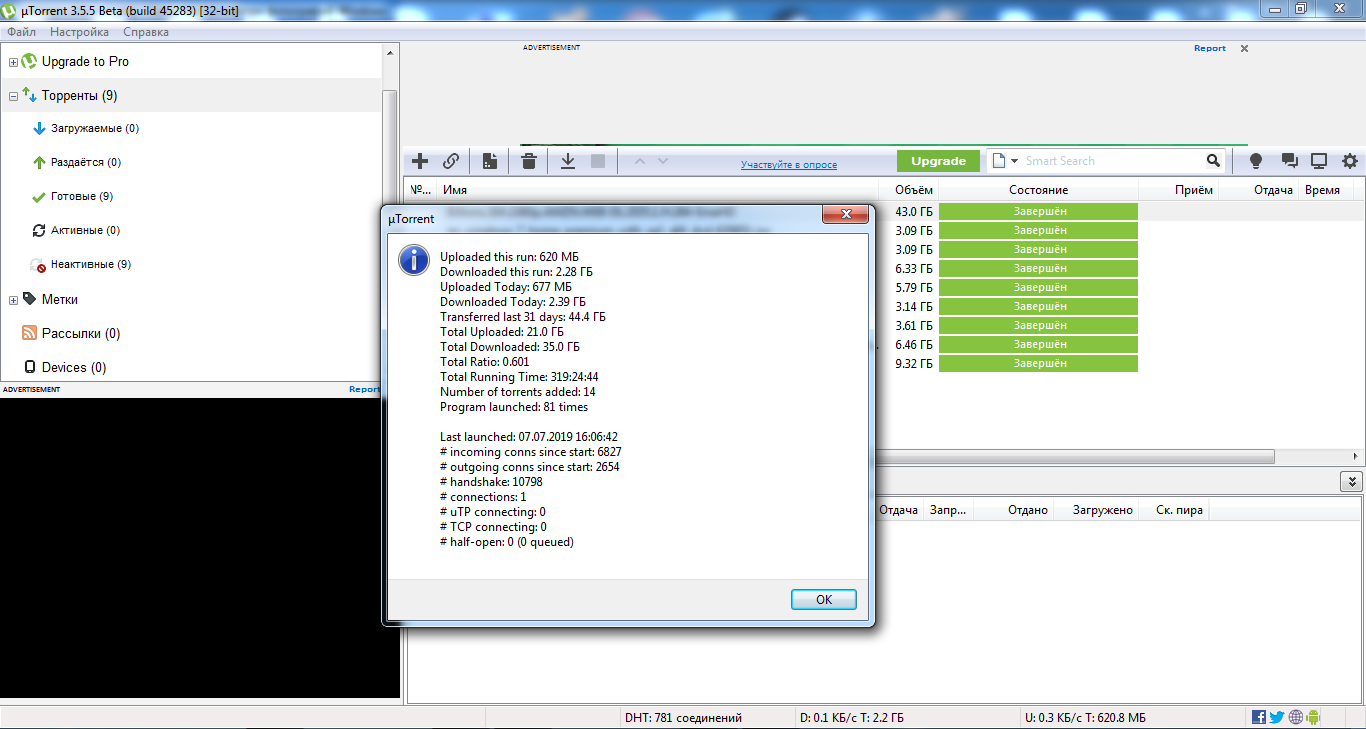Image resolution: width=1366 pixels, height=729 pixels.
Task: Select Раздаётся (0) category
Action: click(x=86, y=163)
